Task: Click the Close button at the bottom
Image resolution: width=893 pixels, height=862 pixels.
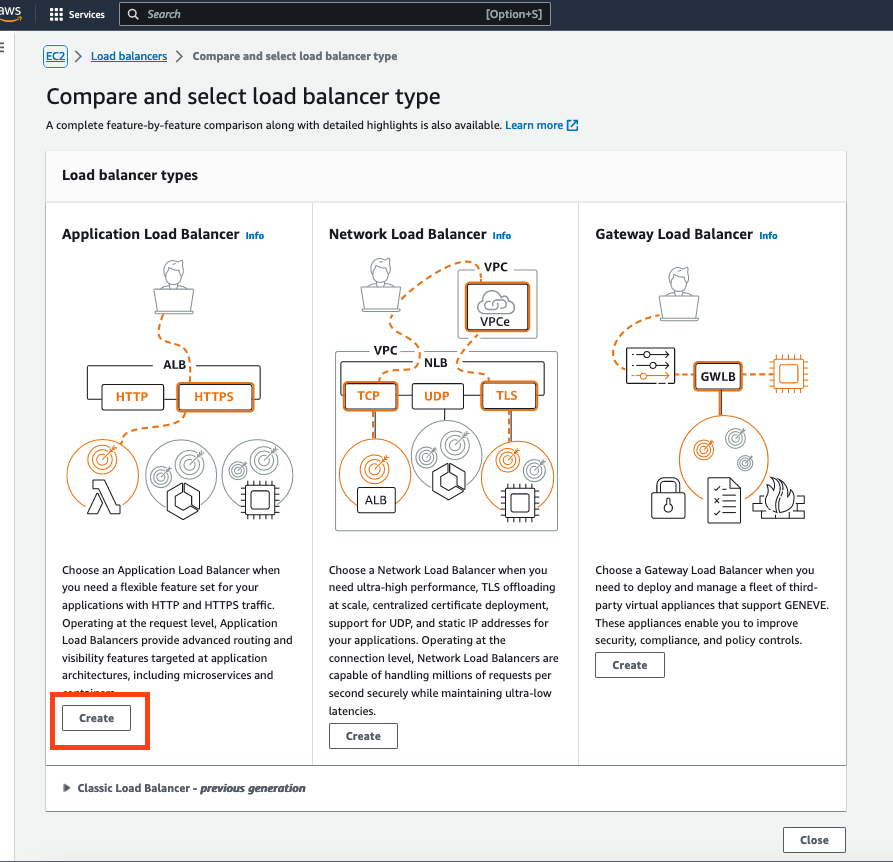Action: pyautogui.click(x=814, y=839)
